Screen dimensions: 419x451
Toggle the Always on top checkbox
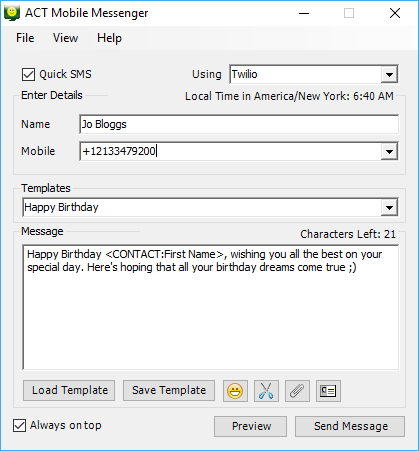pos(19,426)
